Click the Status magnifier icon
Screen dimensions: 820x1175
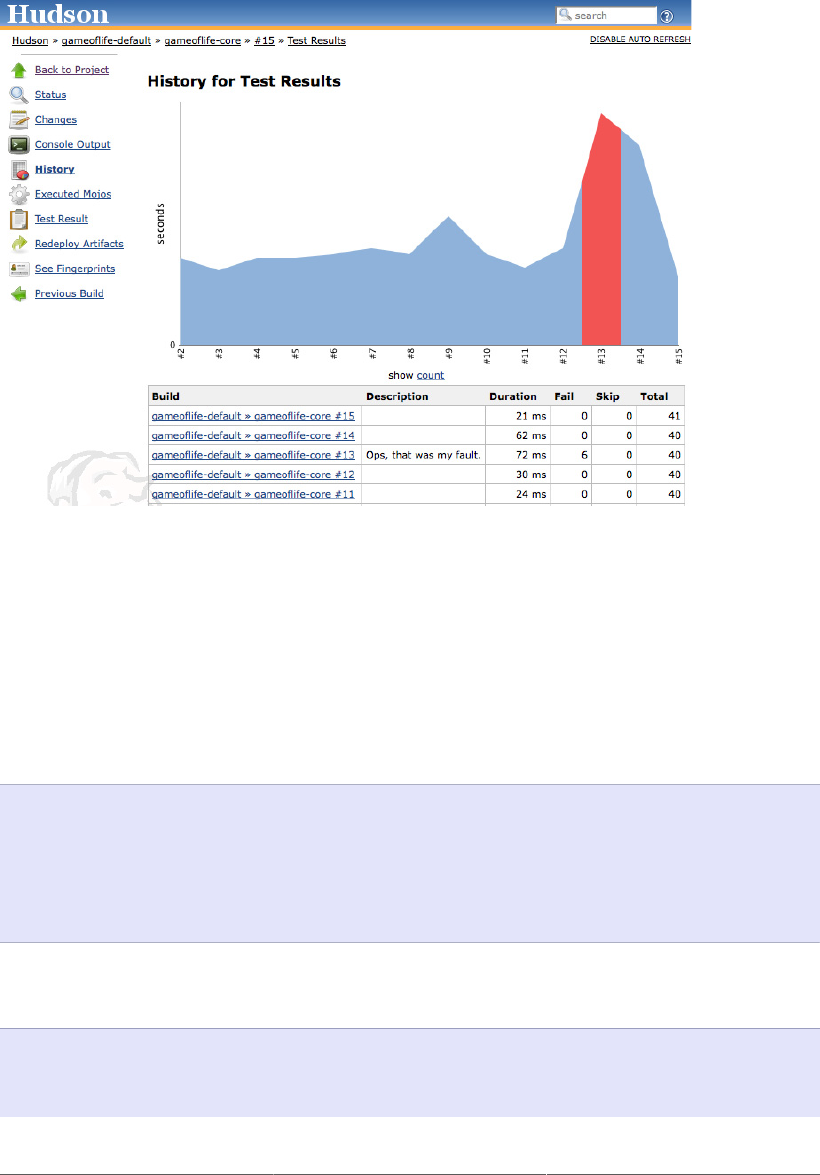point(19,95)
